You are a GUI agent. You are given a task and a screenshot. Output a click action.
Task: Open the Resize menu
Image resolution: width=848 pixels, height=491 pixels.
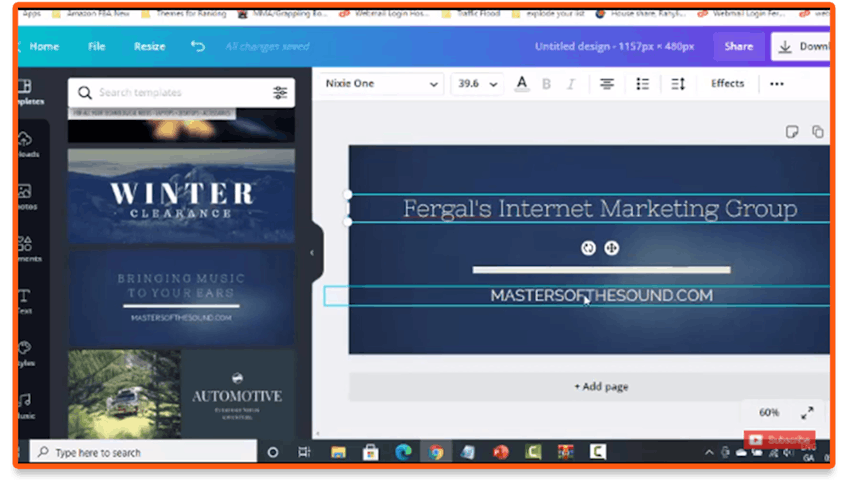149,47
